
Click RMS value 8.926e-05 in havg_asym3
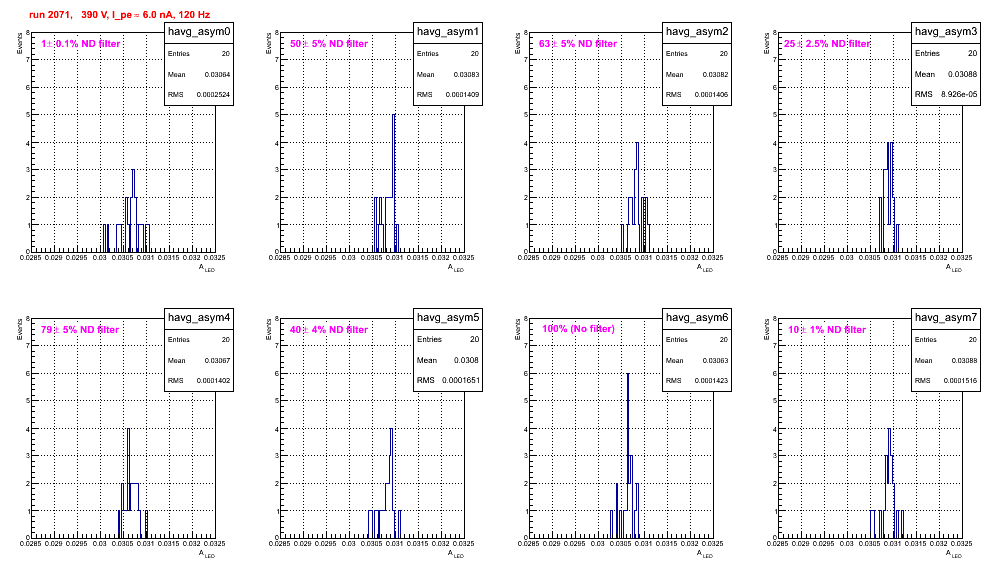pyautogui.click(x=959, y=95)
